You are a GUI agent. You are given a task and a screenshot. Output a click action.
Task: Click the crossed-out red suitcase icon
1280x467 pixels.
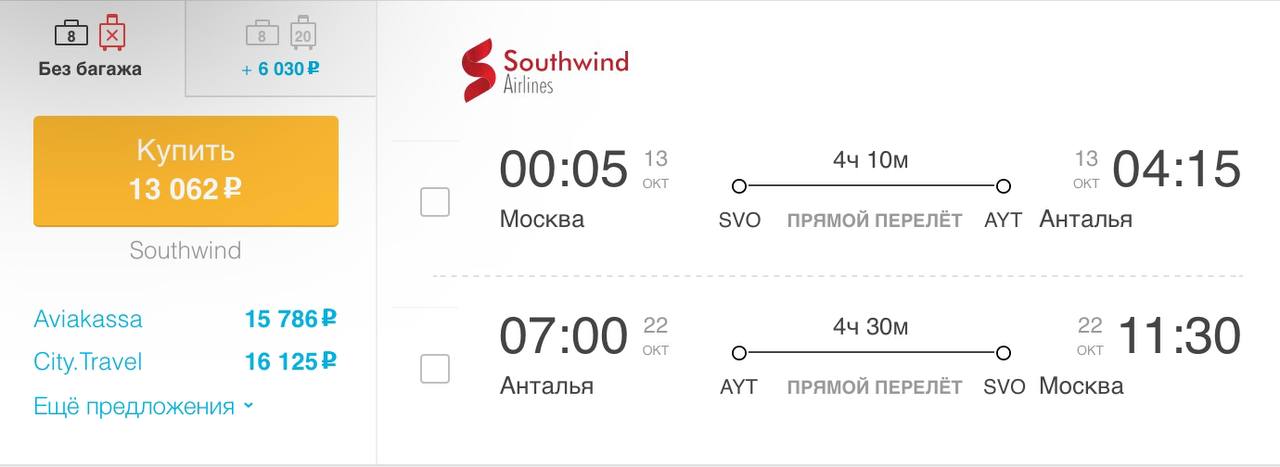(112, 35)
